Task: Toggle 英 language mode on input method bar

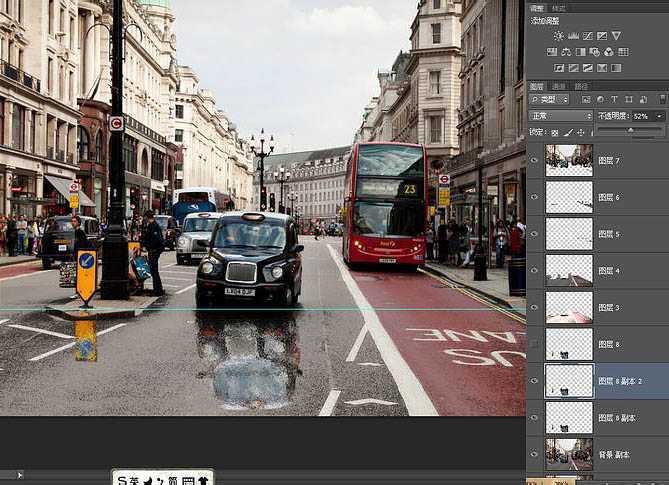Action: tap(134, 481)
